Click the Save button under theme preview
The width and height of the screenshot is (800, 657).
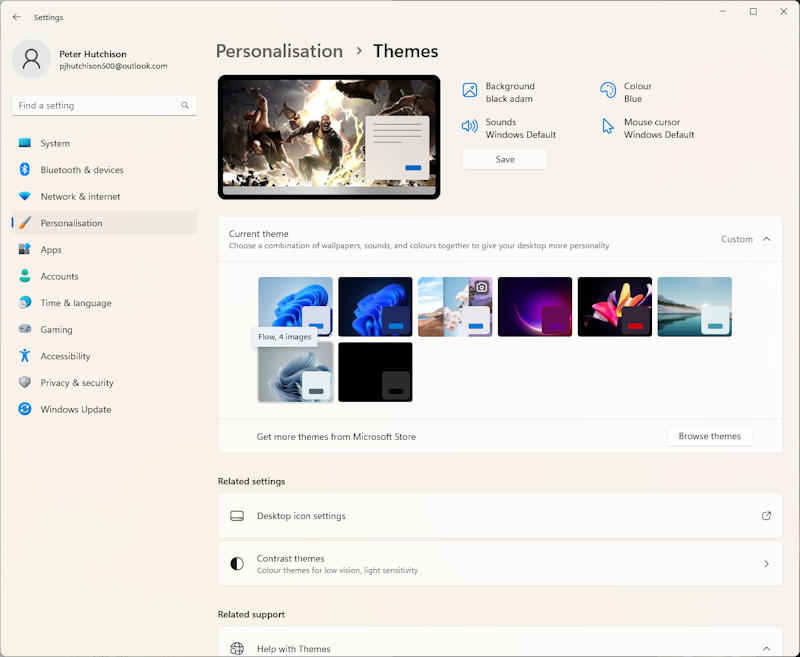(x=504, y=158)
